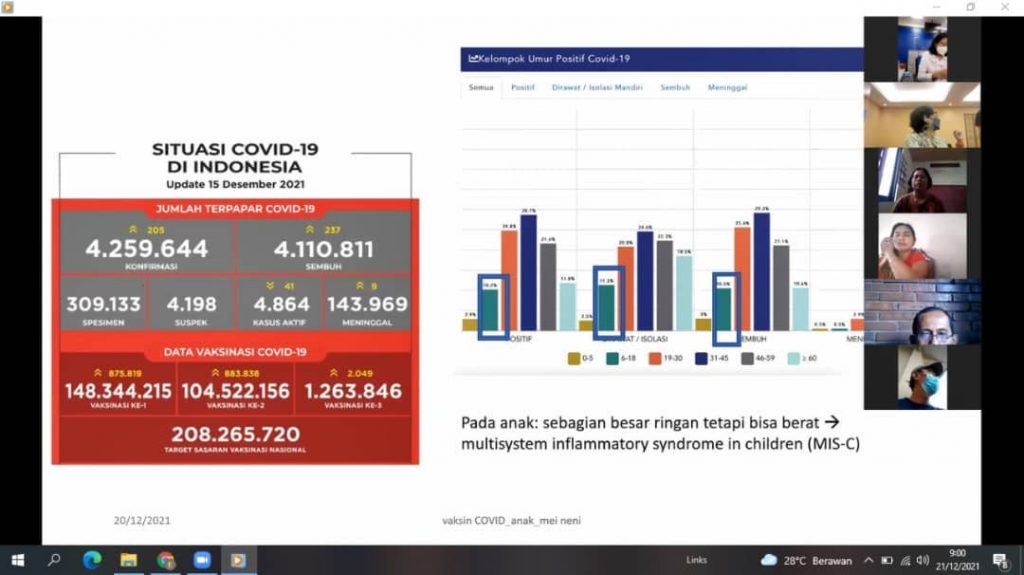Select the Dirawat / Isolasi Mandiri tab

coord(597,88)
